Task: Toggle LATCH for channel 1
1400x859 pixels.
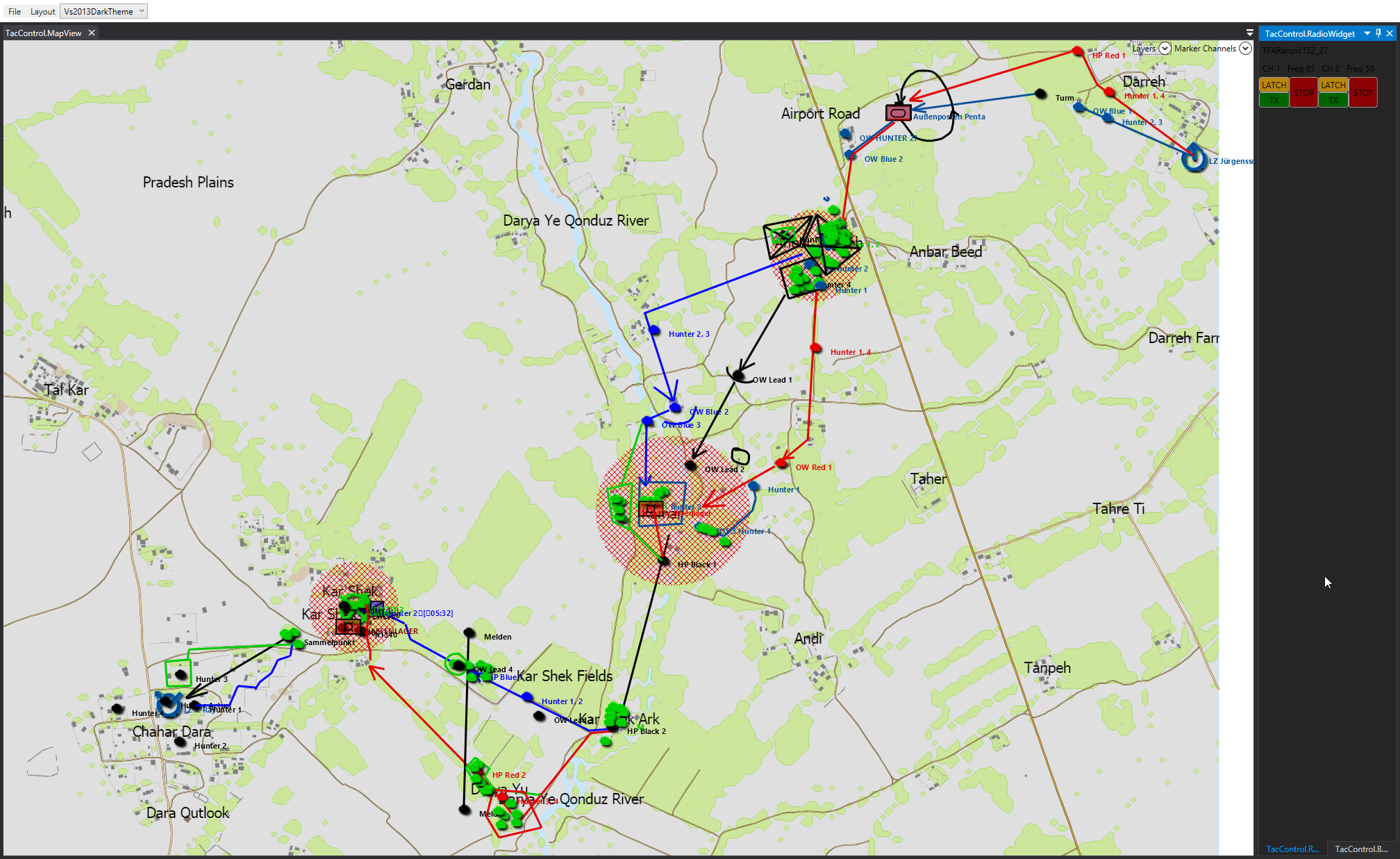Action: [1274, 85]
